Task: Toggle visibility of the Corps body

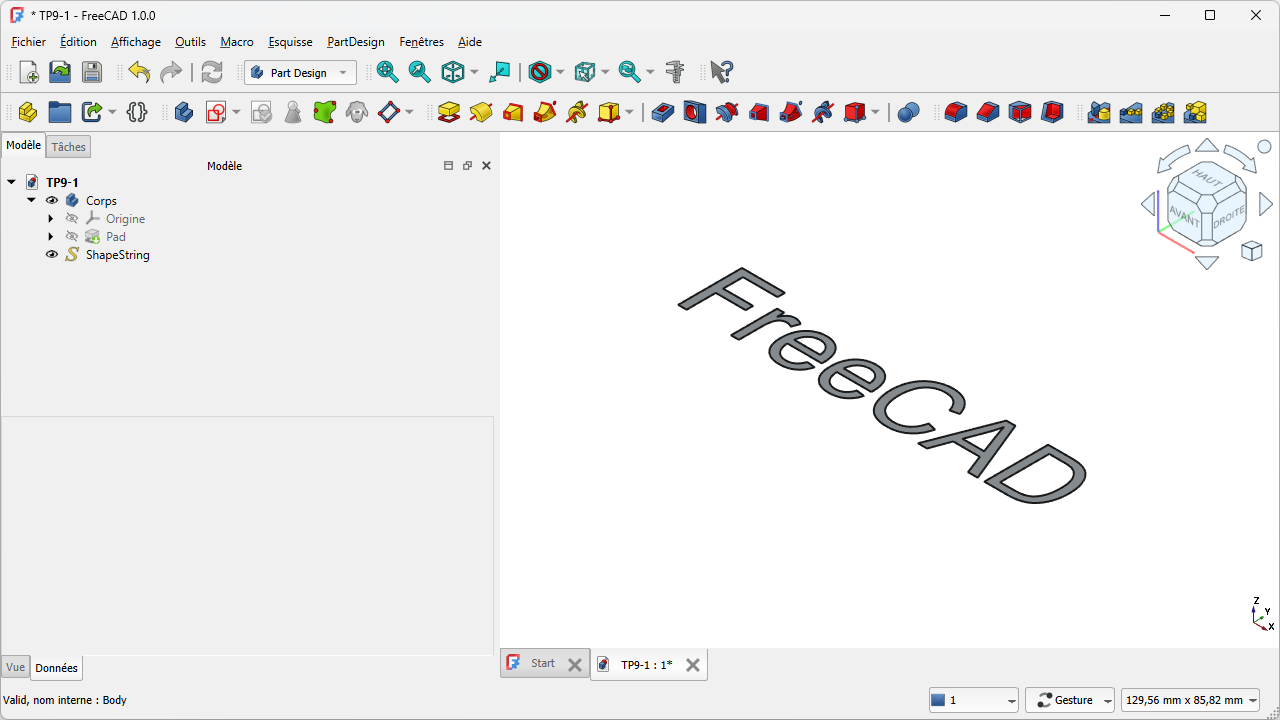Action: [52, 201]
